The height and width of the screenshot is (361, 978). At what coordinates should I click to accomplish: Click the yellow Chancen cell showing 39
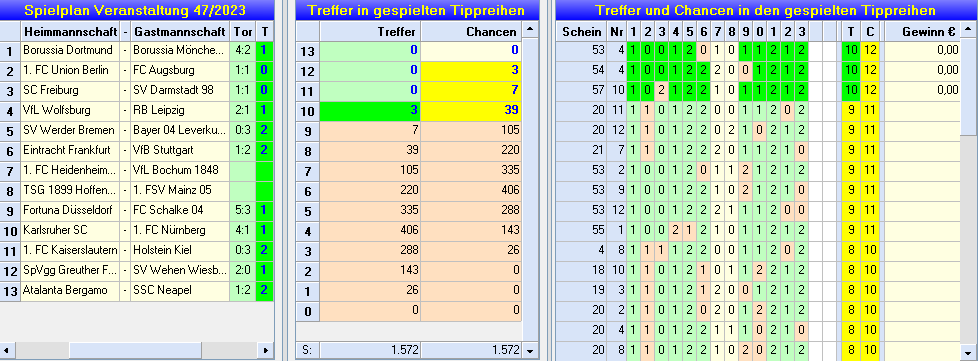[472, 110]
